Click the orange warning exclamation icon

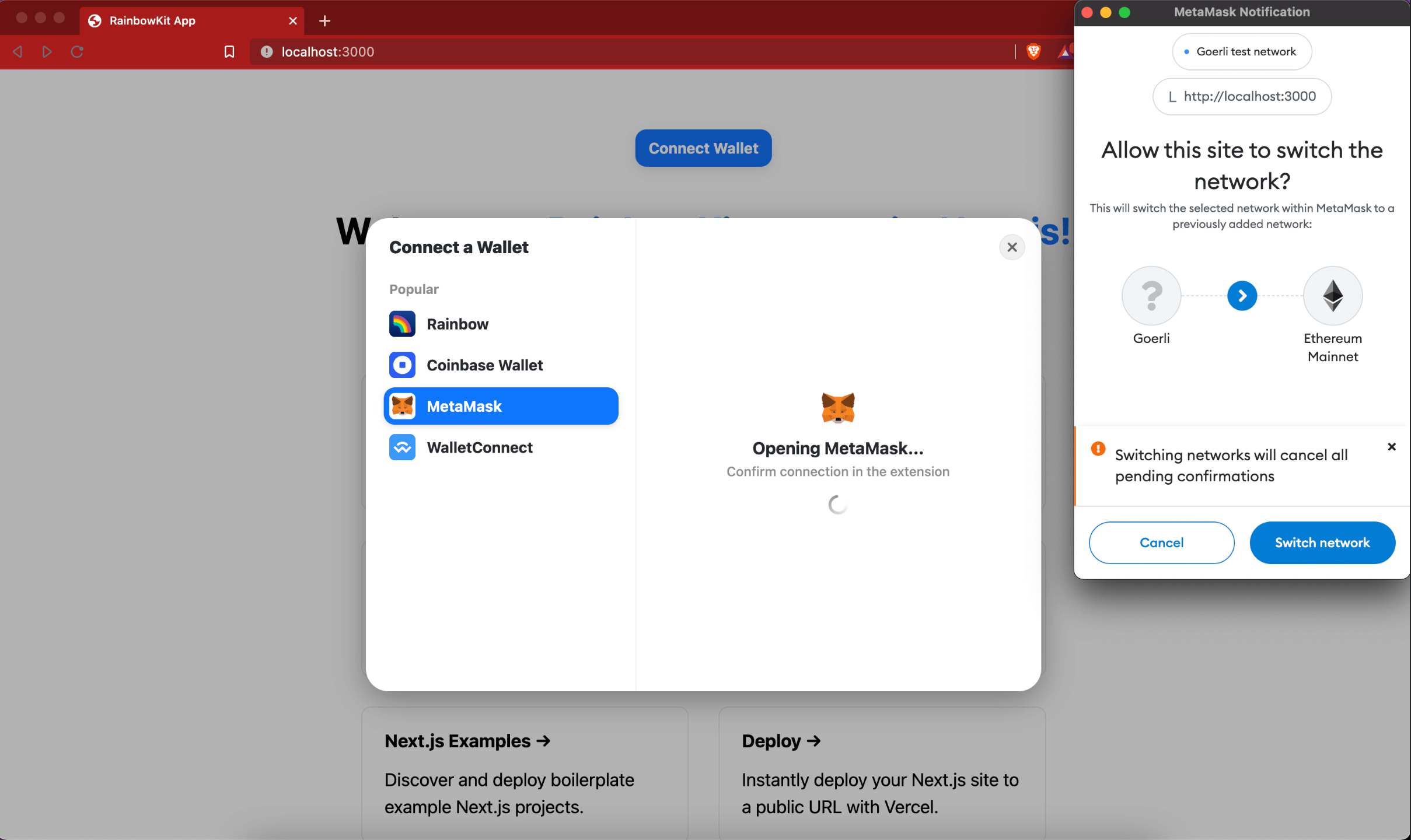pyautogui.click(x=1098, y=449)
